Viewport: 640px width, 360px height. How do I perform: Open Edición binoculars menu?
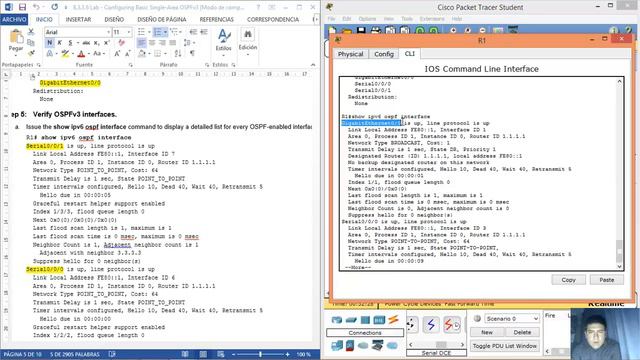248,40
